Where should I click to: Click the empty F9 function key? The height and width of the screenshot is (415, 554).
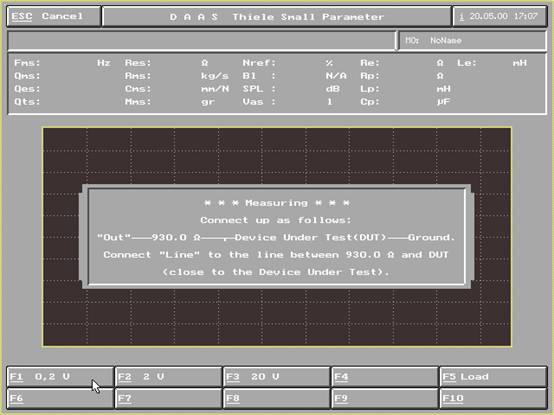(385, 398)
